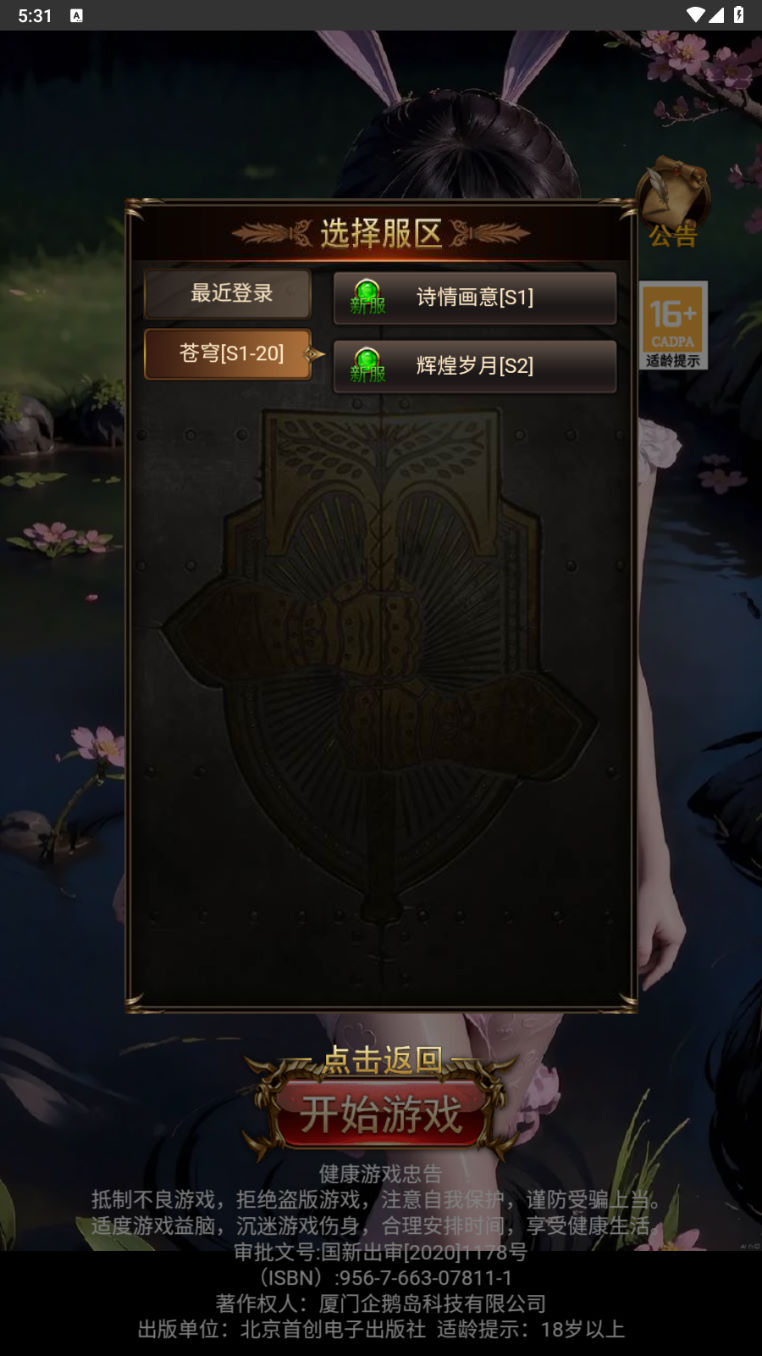This screenshot has height=1356, width=762.
Task: Choose the 辉煌岁月[S2] server
Action: click(475, 366)
